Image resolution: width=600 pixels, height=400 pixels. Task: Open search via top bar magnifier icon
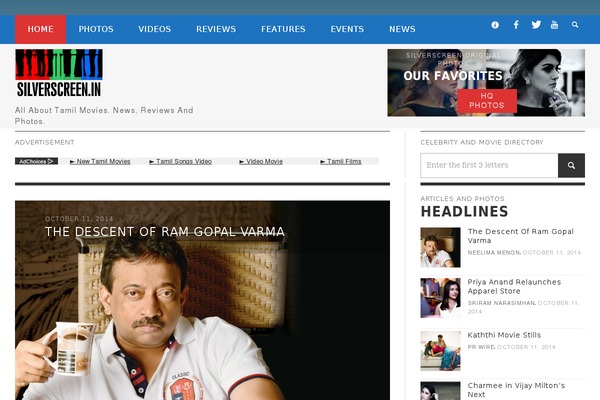coord(575,24)
